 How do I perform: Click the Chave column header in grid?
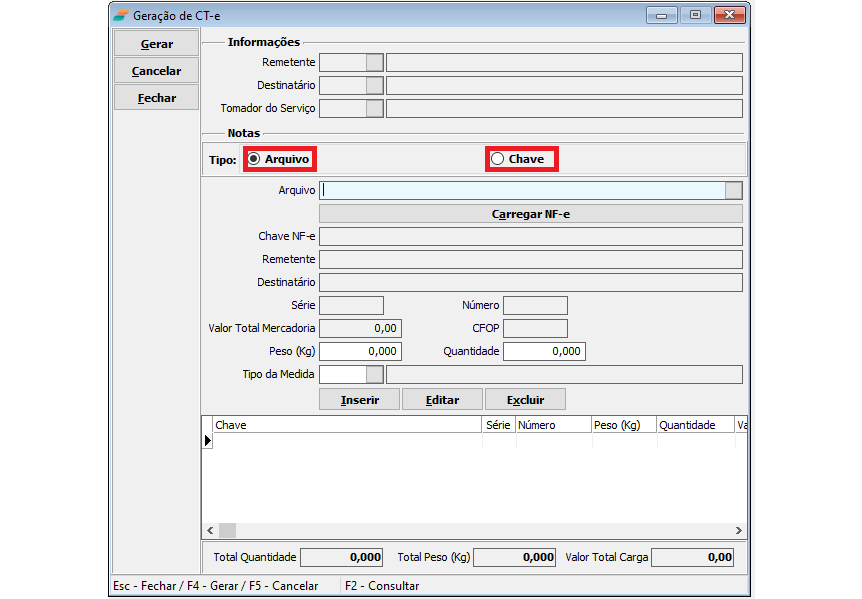[x=346, y=425]
